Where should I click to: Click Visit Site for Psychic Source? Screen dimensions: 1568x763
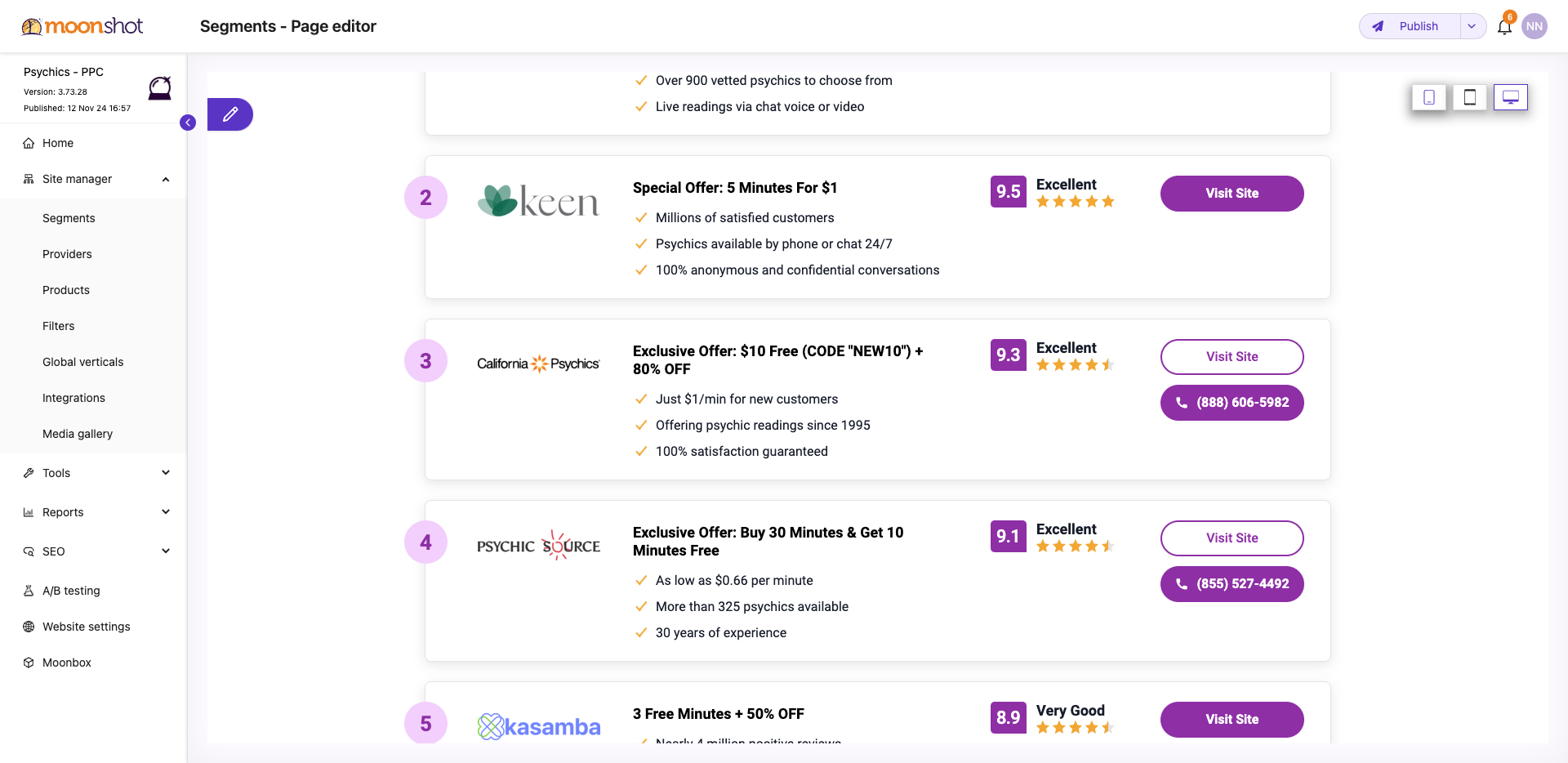coord(1232,538)
